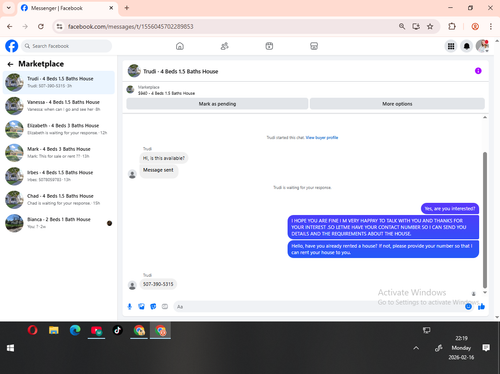This screenshot has width=500, height=374.
Task: Send a thumbs up like
Action: tap(481, 306)
